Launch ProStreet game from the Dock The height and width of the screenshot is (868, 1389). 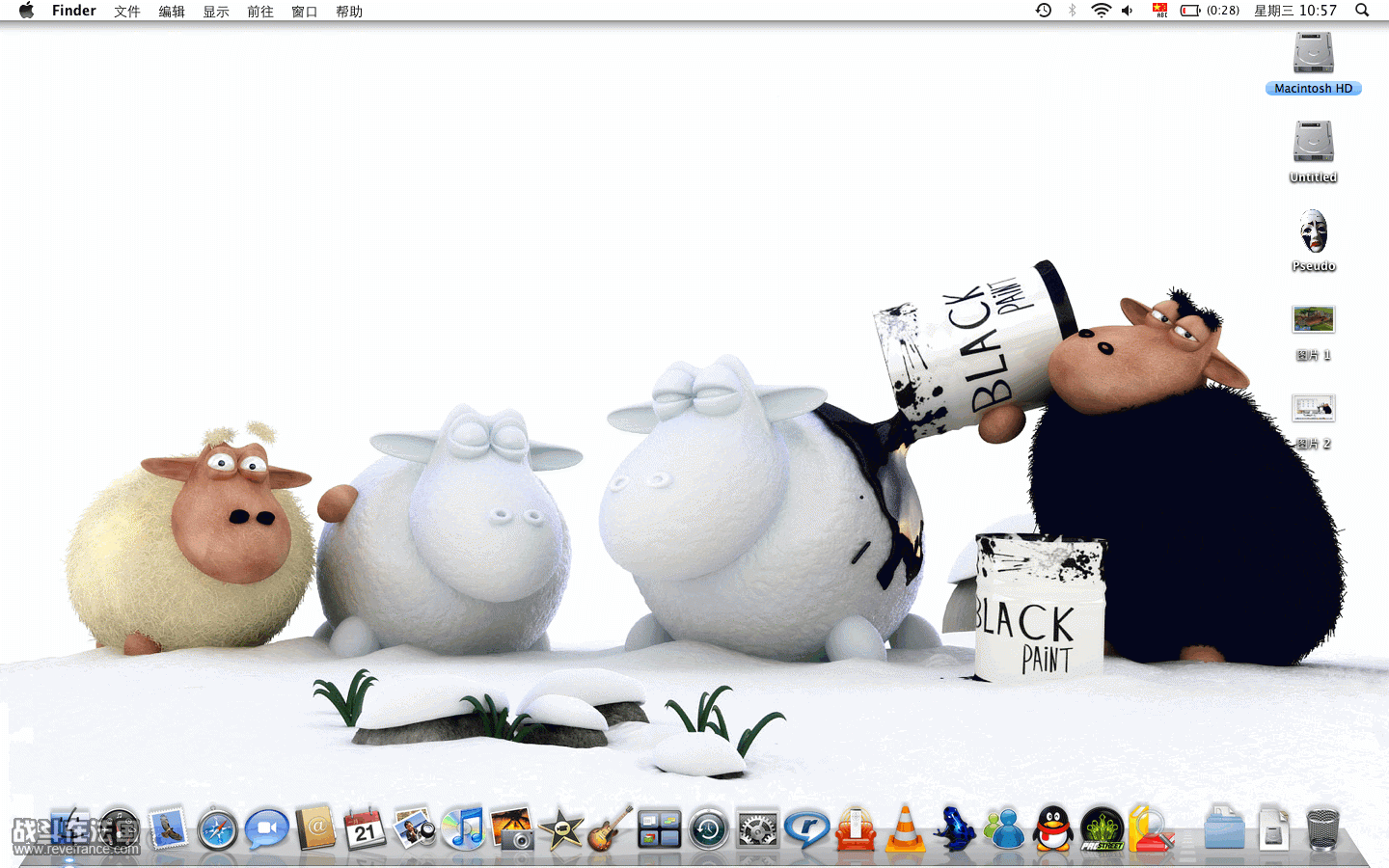(1103, 829)
